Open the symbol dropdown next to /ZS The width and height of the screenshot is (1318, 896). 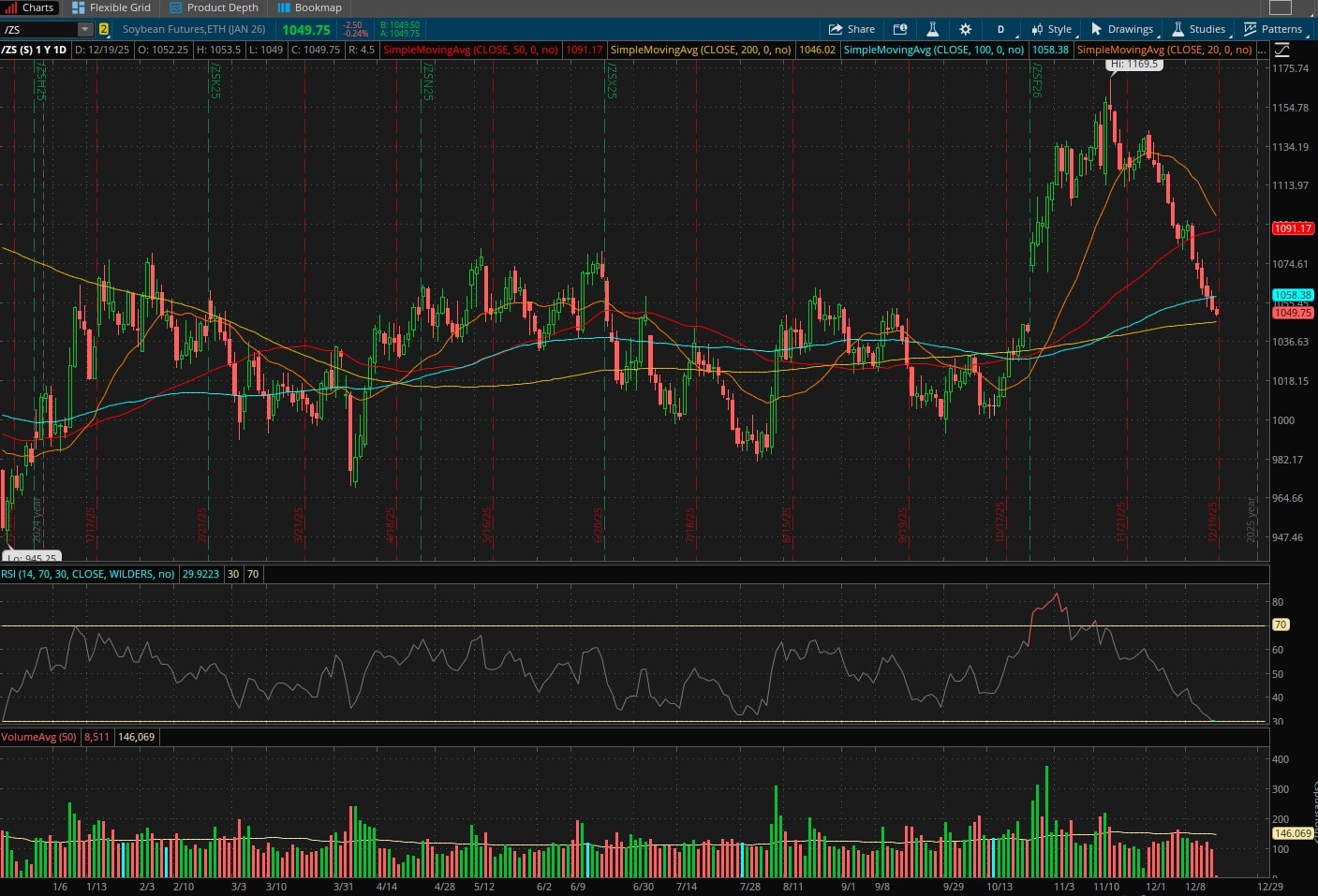pyautogui.click(x=85, y=29)
